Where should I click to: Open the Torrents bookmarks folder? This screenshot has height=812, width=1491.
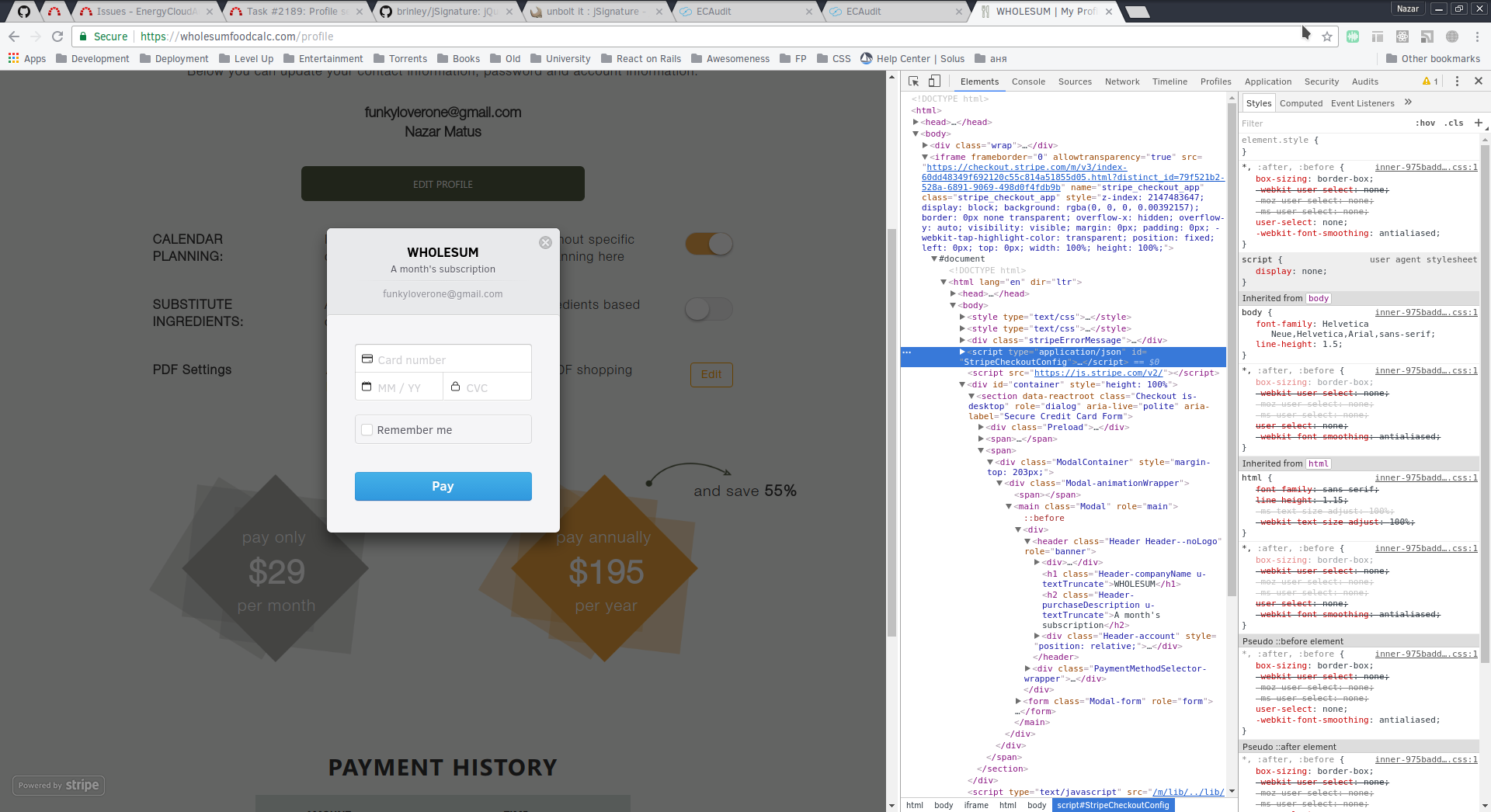coord(400,58)
